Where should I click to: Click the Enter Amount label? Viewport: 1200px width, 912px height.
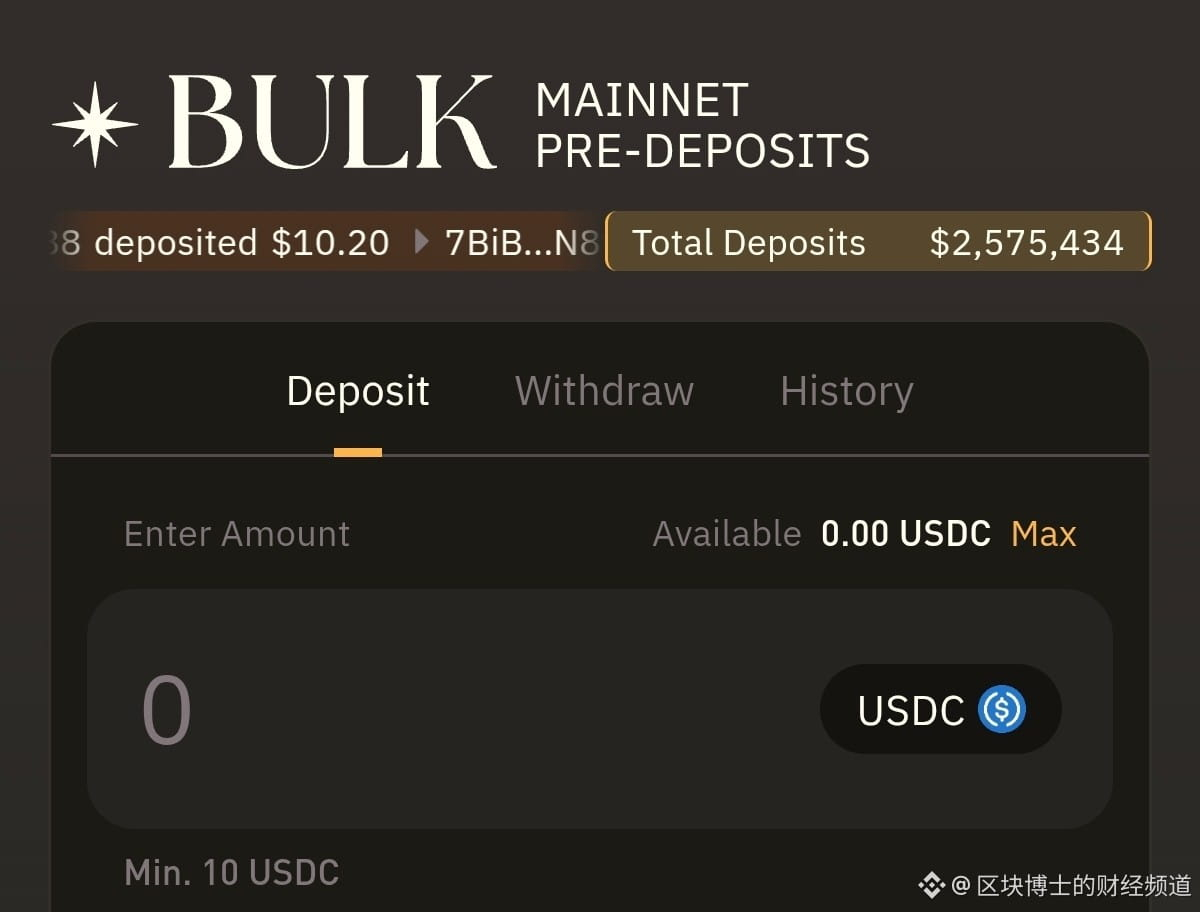(237, 534)
